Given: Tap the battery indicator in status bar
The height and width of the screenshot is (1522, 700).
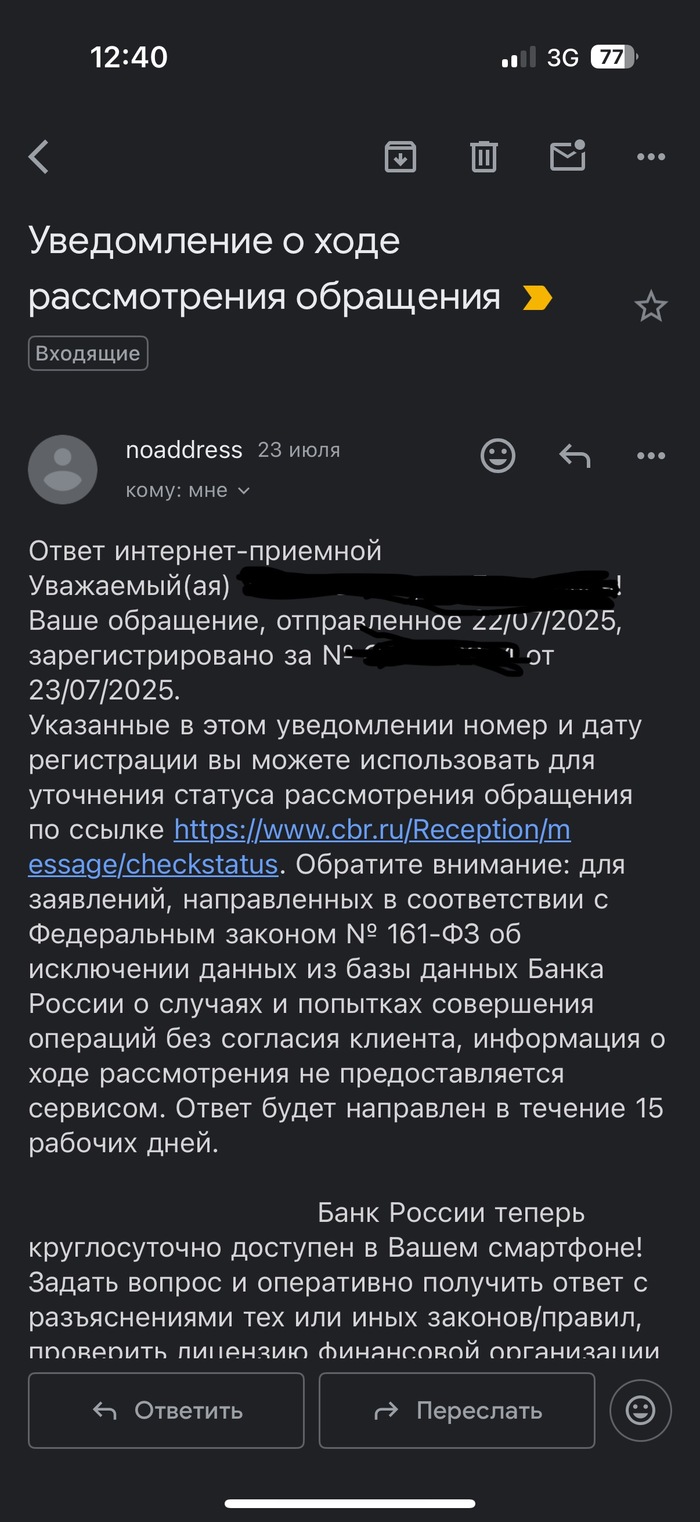Looking at the screenshot, I should pos(613,58).
